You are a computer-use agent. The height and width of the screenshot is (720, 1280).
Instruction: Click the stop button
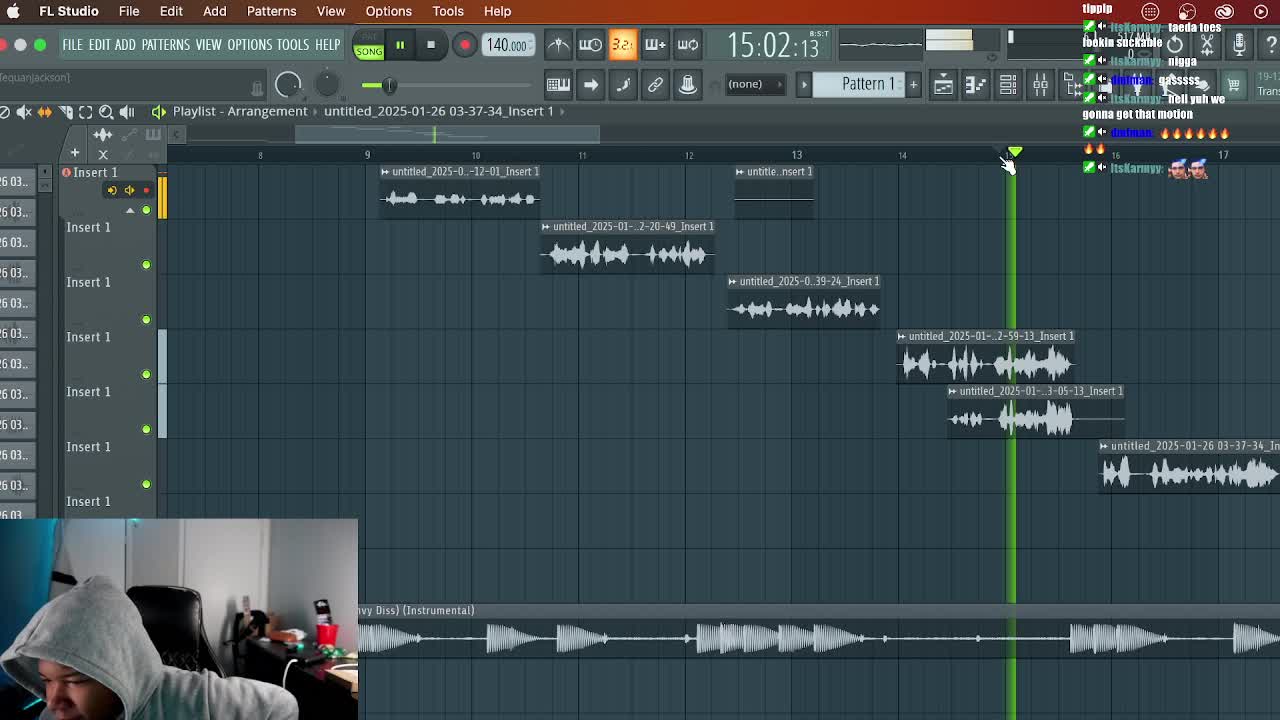pos(431,45)
